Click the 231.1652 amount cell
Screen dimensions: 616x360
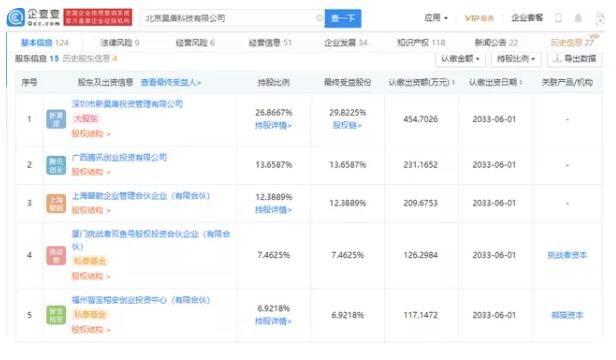(420, 165)
